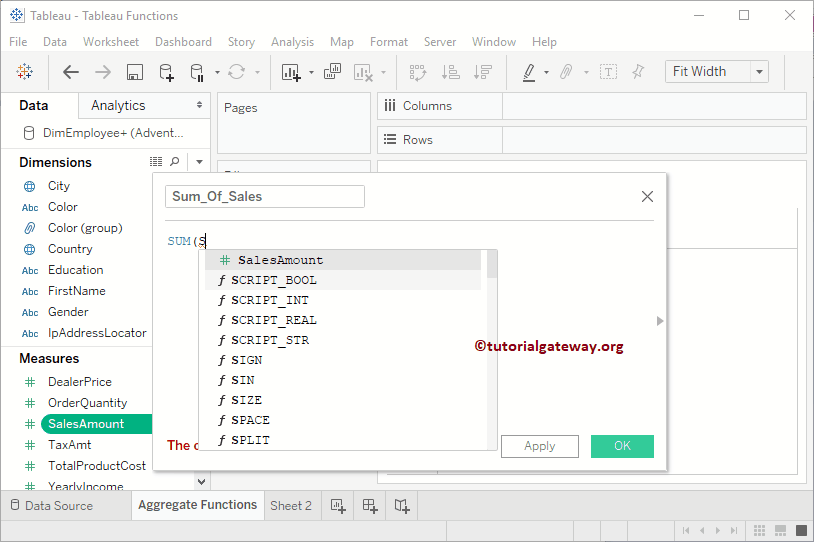814x542 pixels.
Task: Click the New Worksheet chart icon in toolbar
Action: point(291,72)
